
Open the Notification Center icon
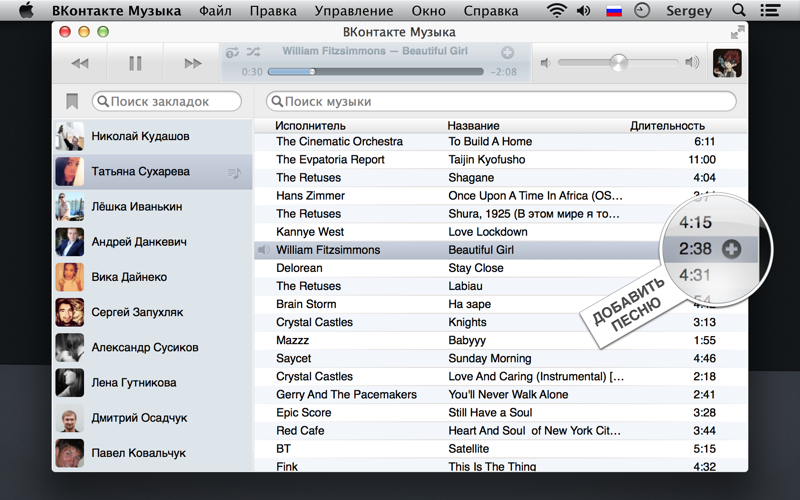click(x=770, y=10)
